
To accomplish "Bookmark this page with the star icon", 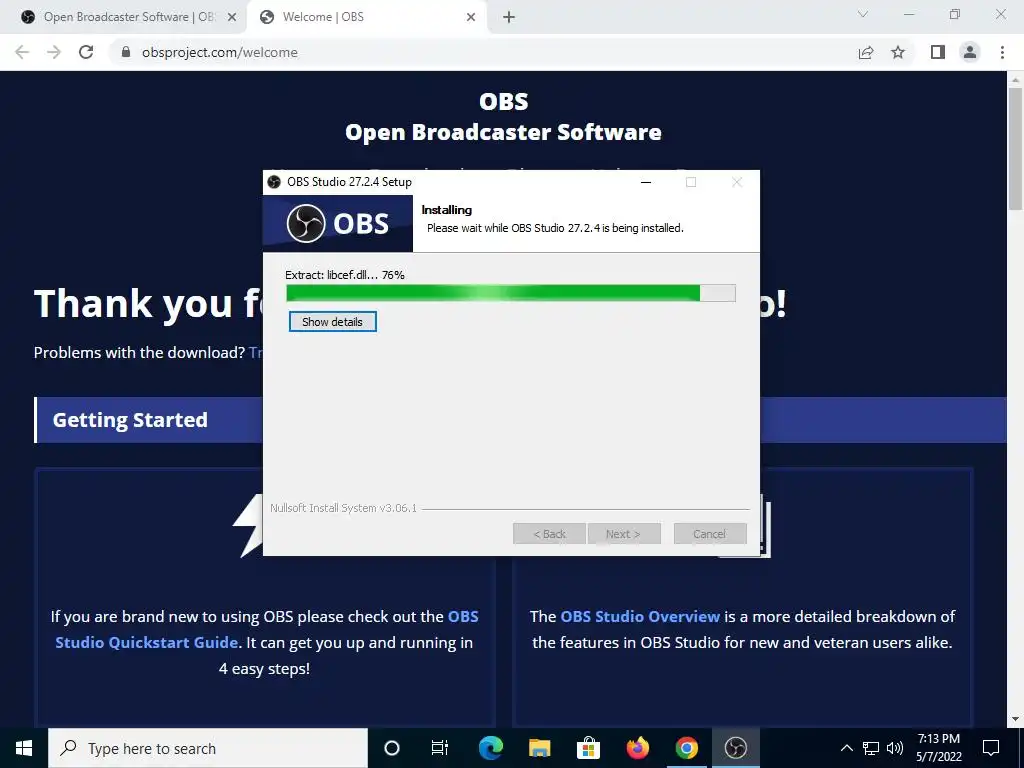I will 899,52.
